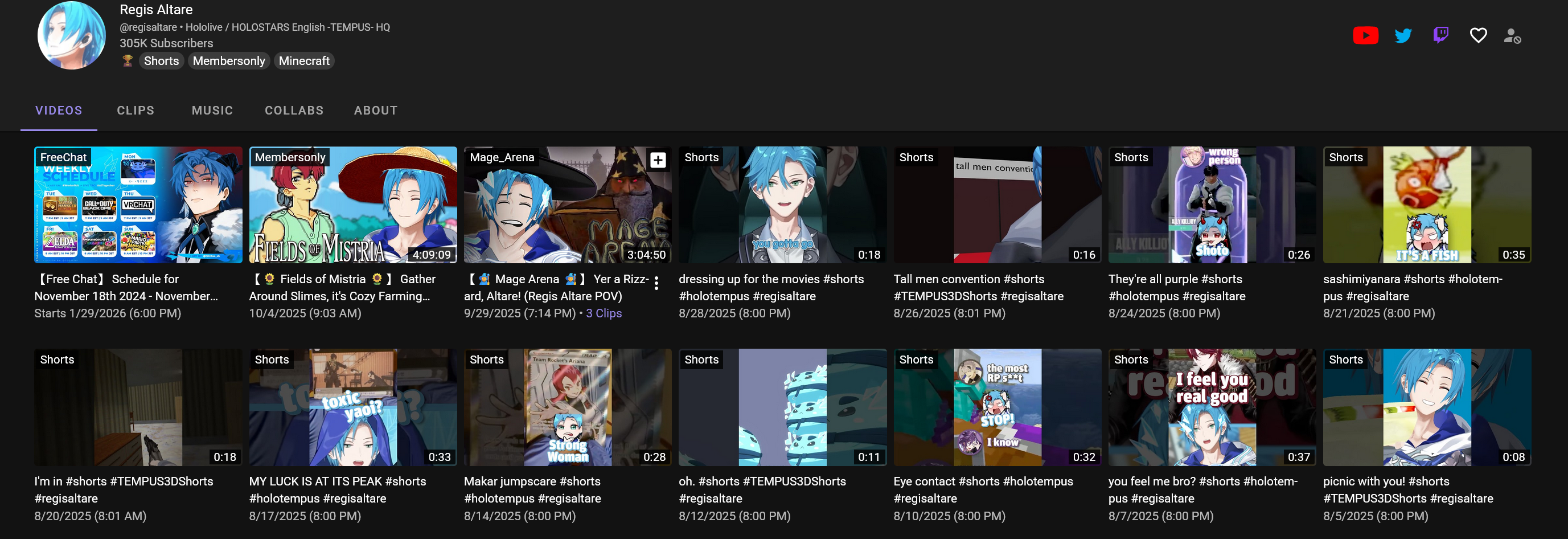The width and height of the screenshot is (1568, 539).
Task: Favorite the channel with the heart icon
Action: click(x=1479, y=35)
